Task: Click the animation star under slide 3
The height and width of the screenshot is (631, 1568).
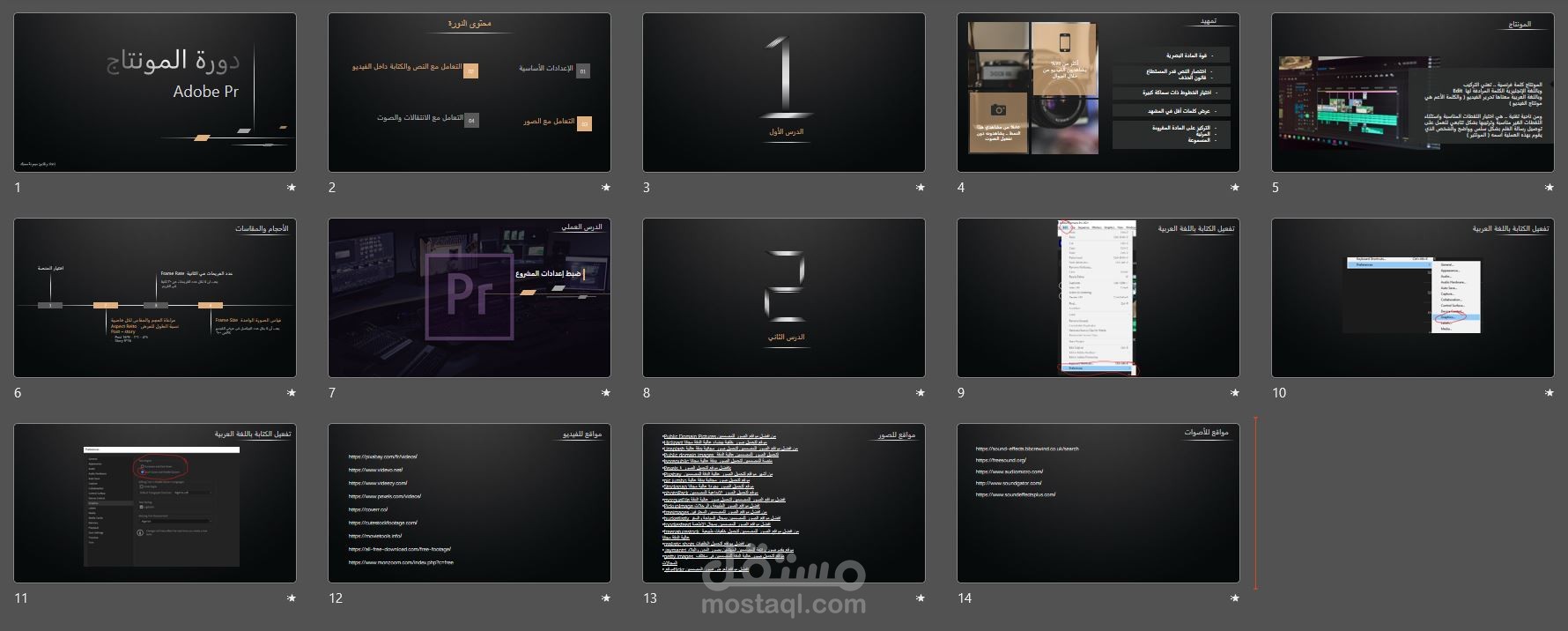Action: point(921,188)
